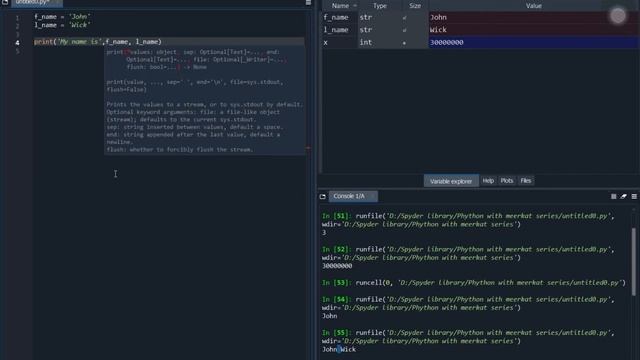Click the browse tabs icon left of untitled0.py
Screen dimensions: 640x360
pos(5,2)
